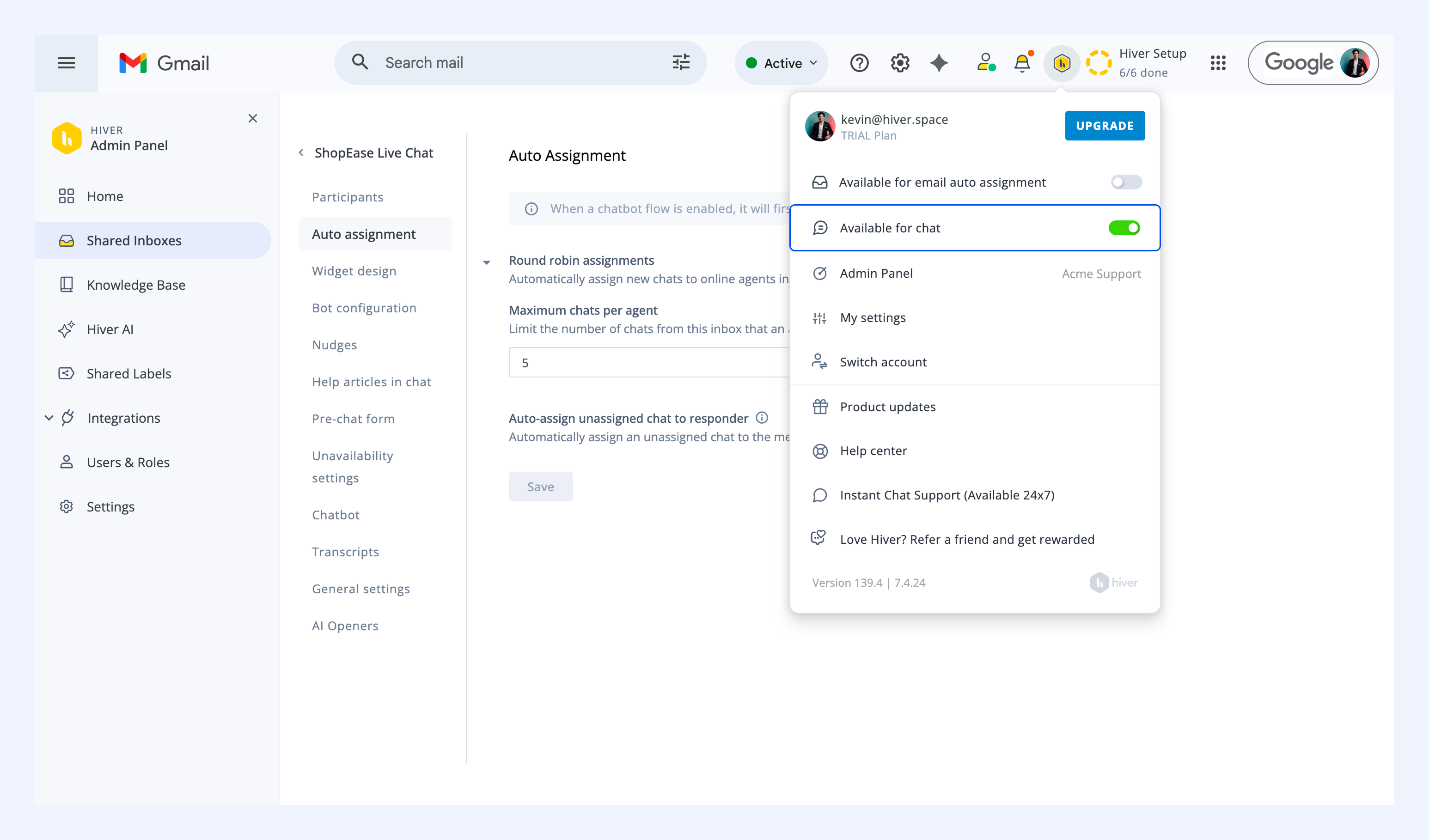Click the Hiver AI sparkle icon
Viewport: 1429px width, 840px height.
click(x=67, y=329)
